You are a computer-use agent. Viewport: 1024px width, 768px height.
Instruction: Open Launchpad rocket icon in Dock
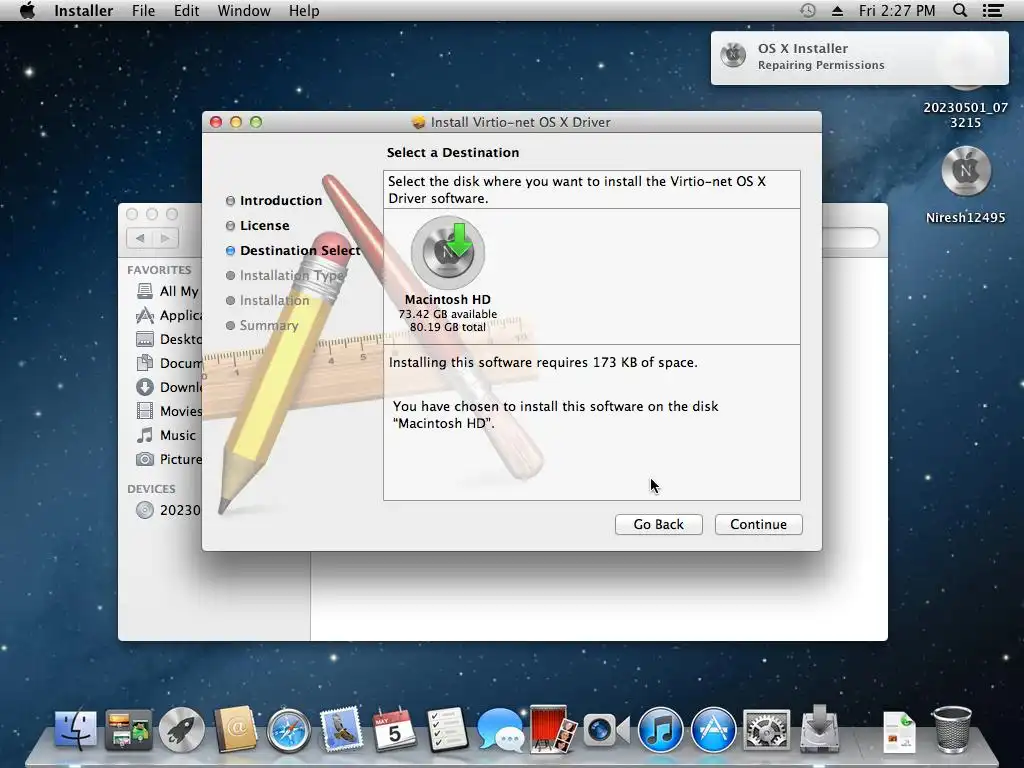pyautogui.click(x=182, y=729)
